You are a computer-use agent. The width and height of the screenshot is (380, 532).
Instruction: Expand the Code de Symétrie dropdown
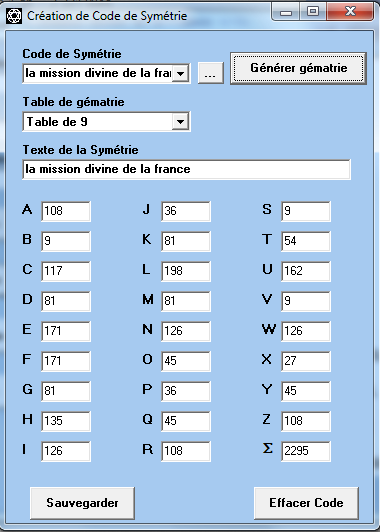tap(180, 73)
